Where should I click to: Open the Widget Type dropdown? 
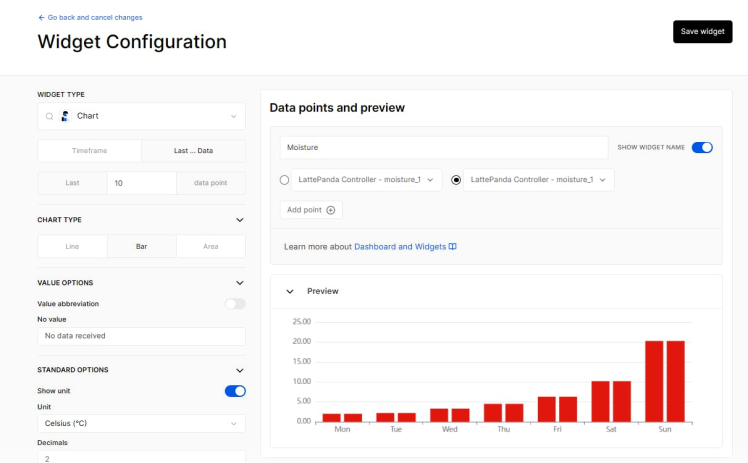(234, 116)
